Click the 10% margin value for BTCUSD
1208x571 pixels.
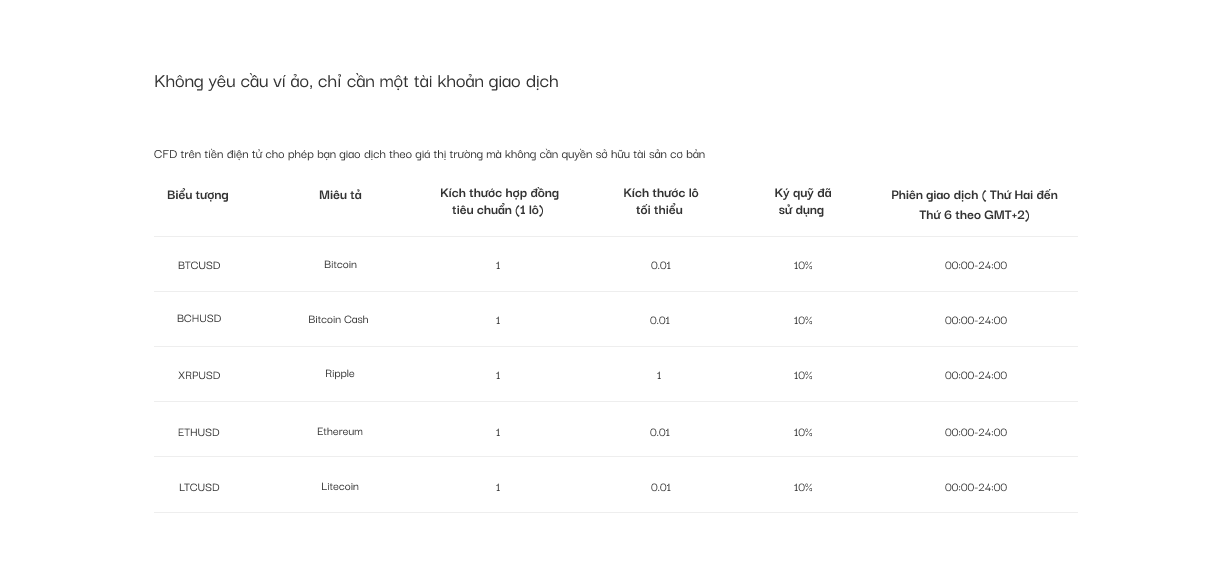[x=803, y=265]
